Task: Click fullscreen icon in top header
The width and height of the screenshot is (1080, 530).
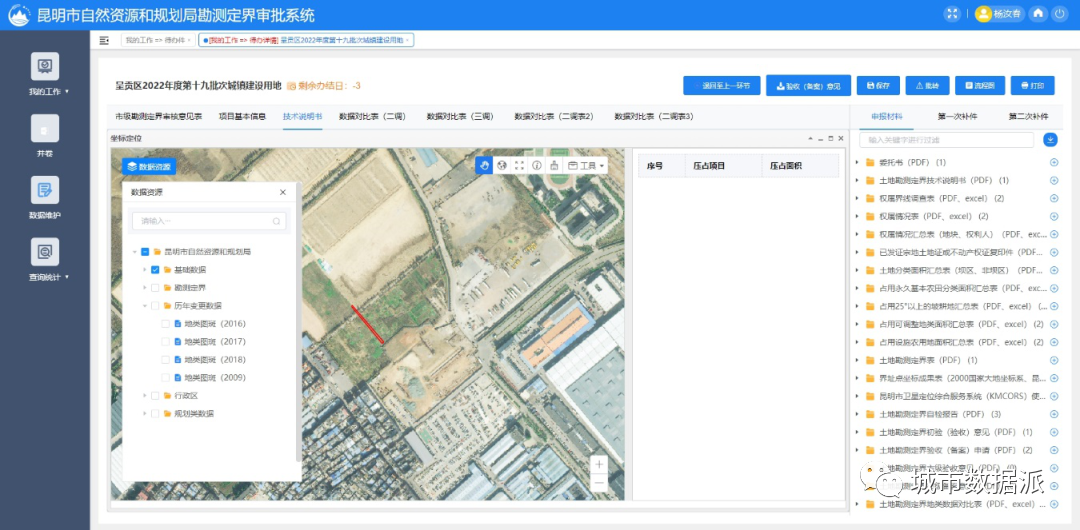Action: [x=953, y=14]
